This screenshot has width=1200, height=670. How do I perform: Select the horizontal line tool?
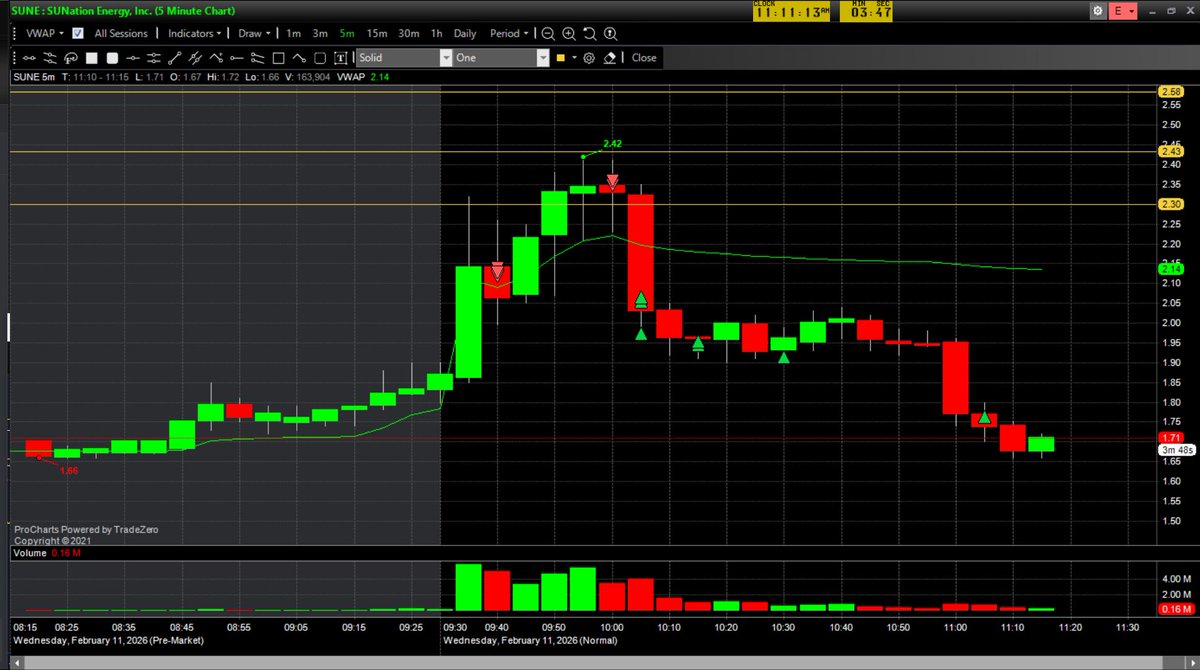coord(133,58)
